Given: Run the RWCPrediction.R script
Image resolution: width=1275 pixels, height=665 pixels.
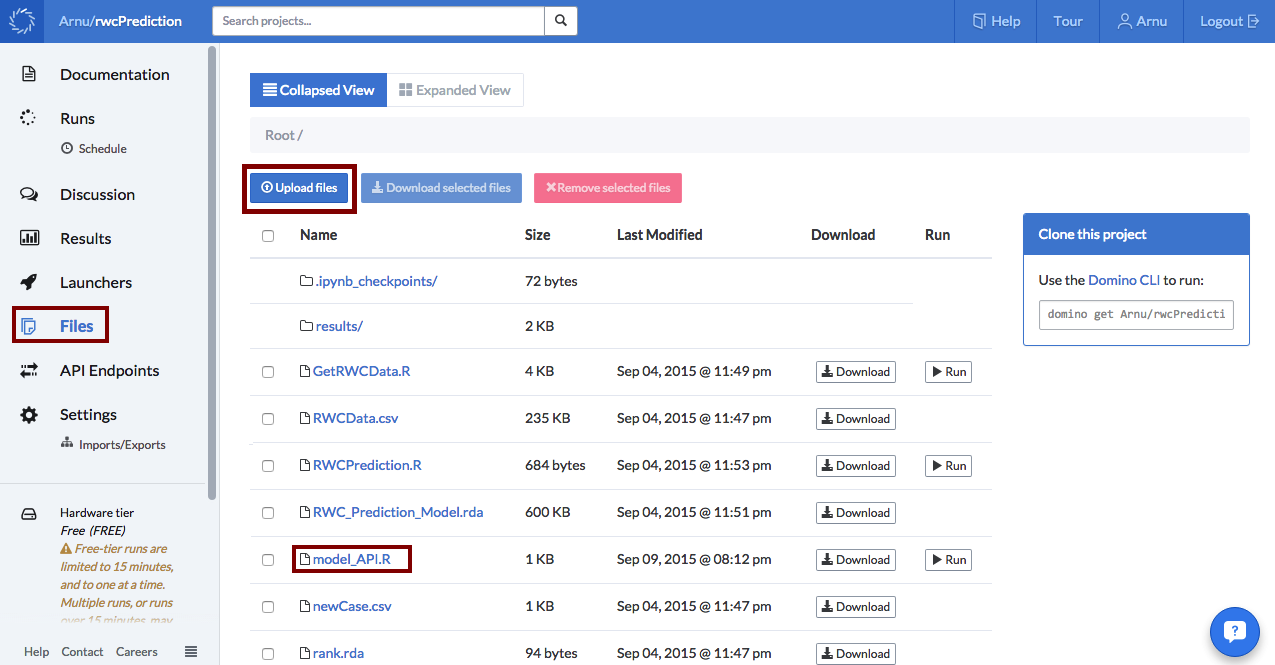Looking at the screenshot, I should tap(946, 465).
